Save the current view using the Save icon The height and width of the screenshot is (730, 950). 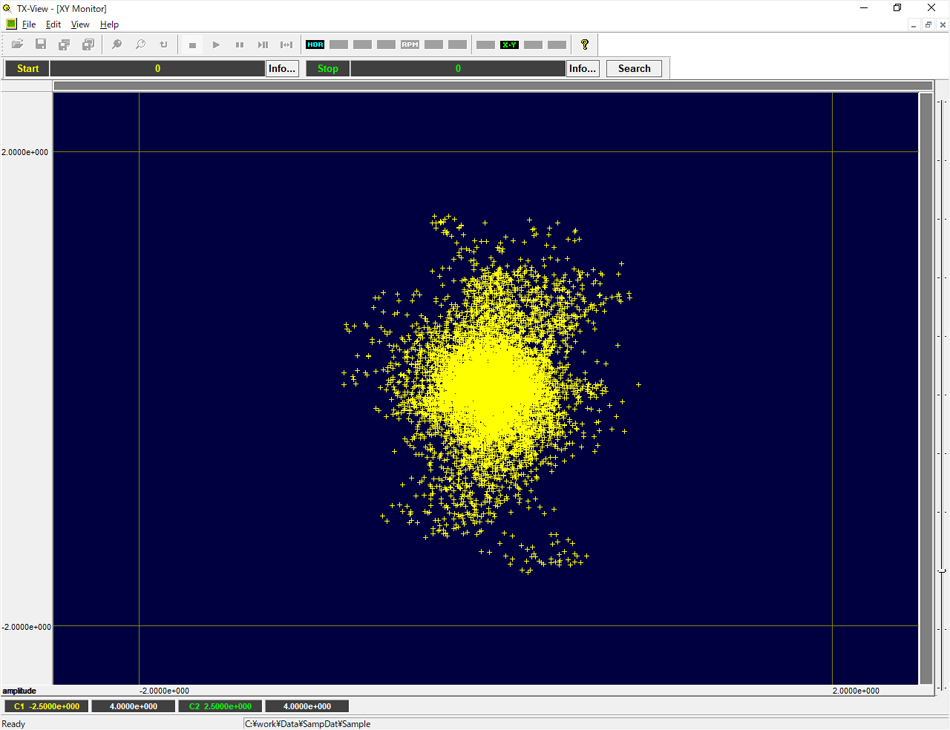(x=40, y=44)
